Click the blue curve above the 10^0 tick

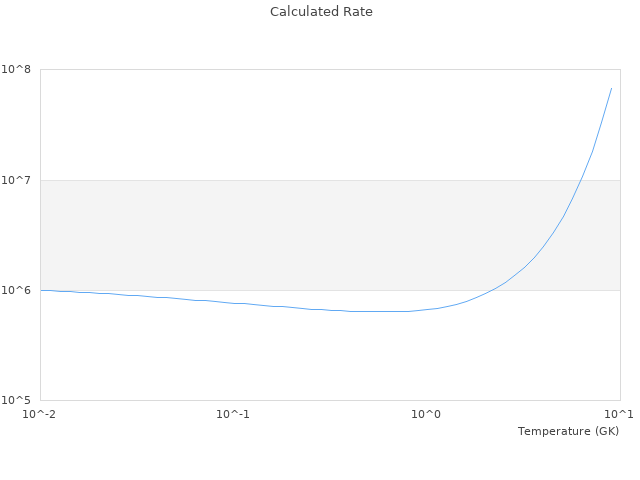click(x=427, y=309)
